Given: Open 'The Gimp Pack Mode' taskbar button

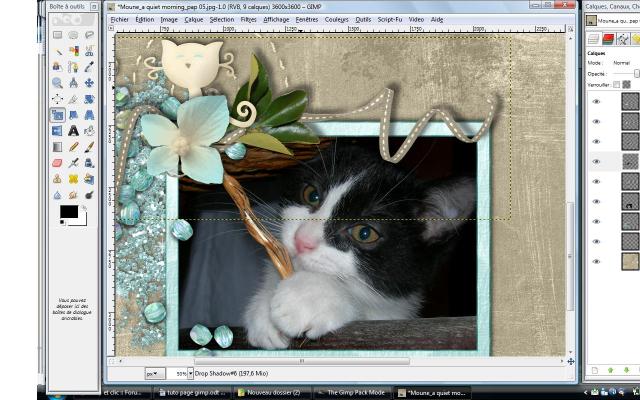Looking at the screenshot, I should tap(352, 393).
